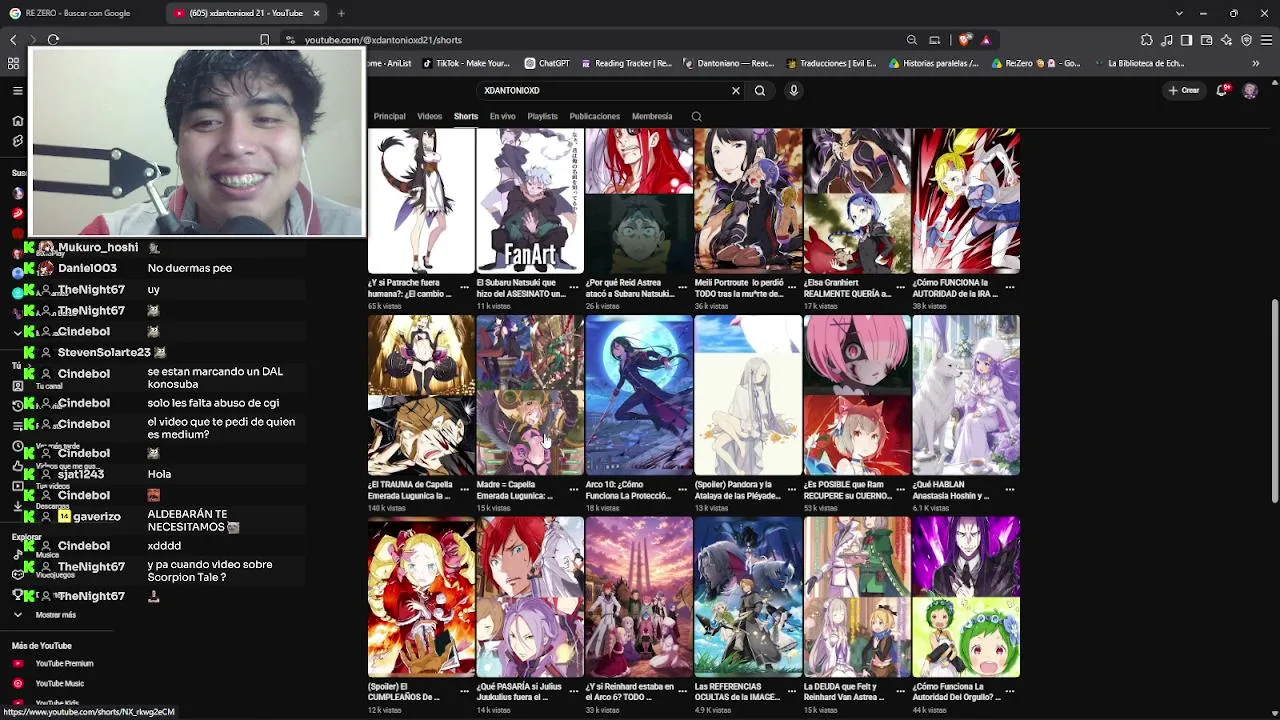Go to the Publicaciones channel tab
The image size is (1280, 720).
click(x=595, y=116)
